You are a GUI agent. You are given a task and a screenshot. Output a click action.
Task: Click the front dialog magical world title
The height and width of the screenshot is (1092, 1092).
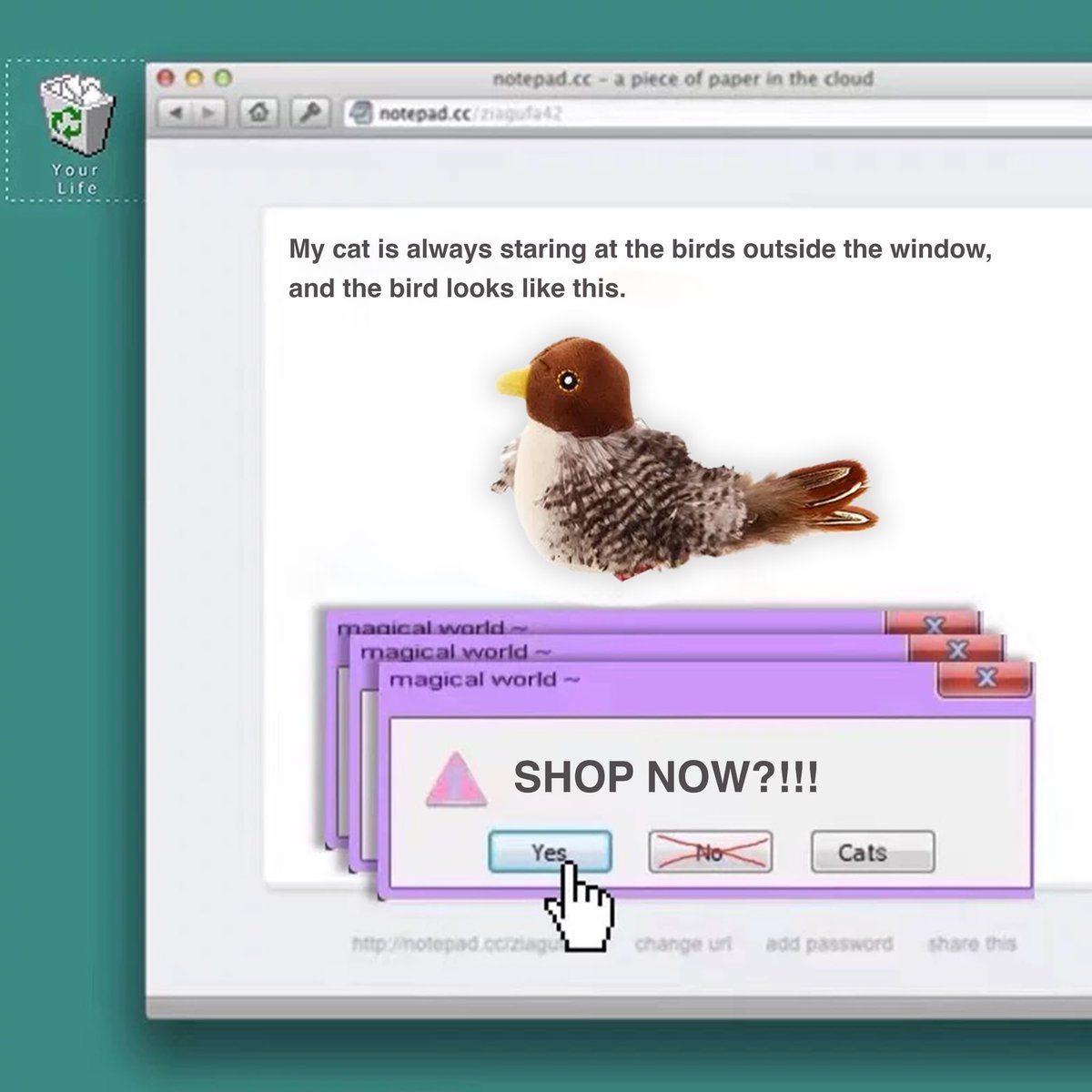(x=484, y=681)
